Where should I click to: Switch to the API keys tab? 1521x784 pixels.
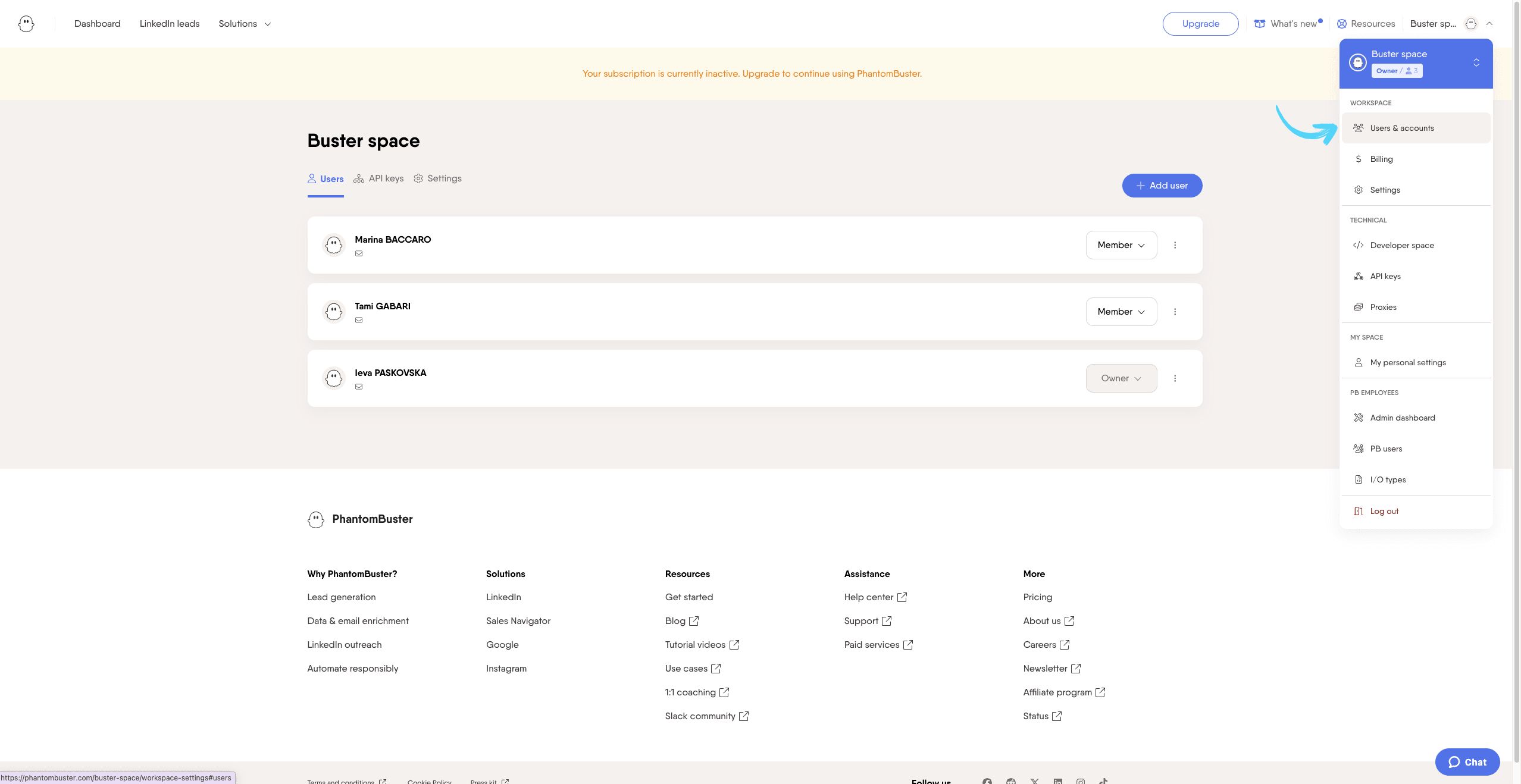378,178
